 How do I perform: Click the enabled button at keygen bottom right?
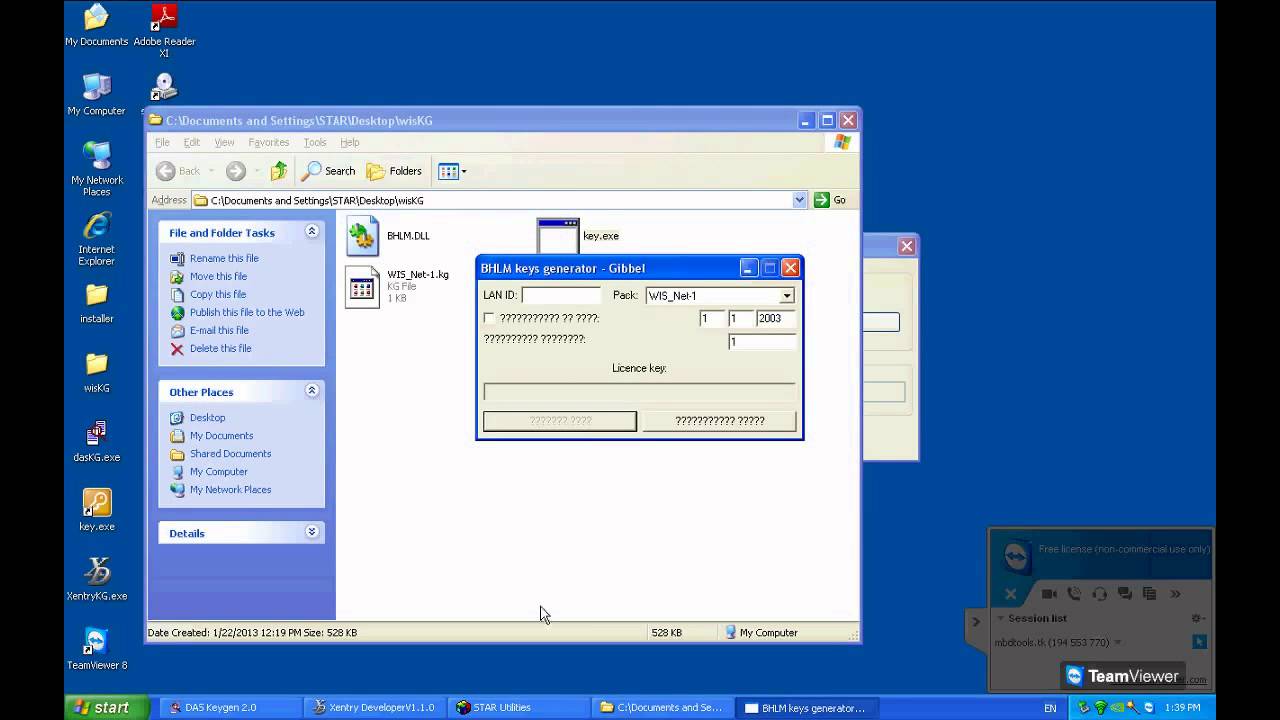(x=719, y=421)
